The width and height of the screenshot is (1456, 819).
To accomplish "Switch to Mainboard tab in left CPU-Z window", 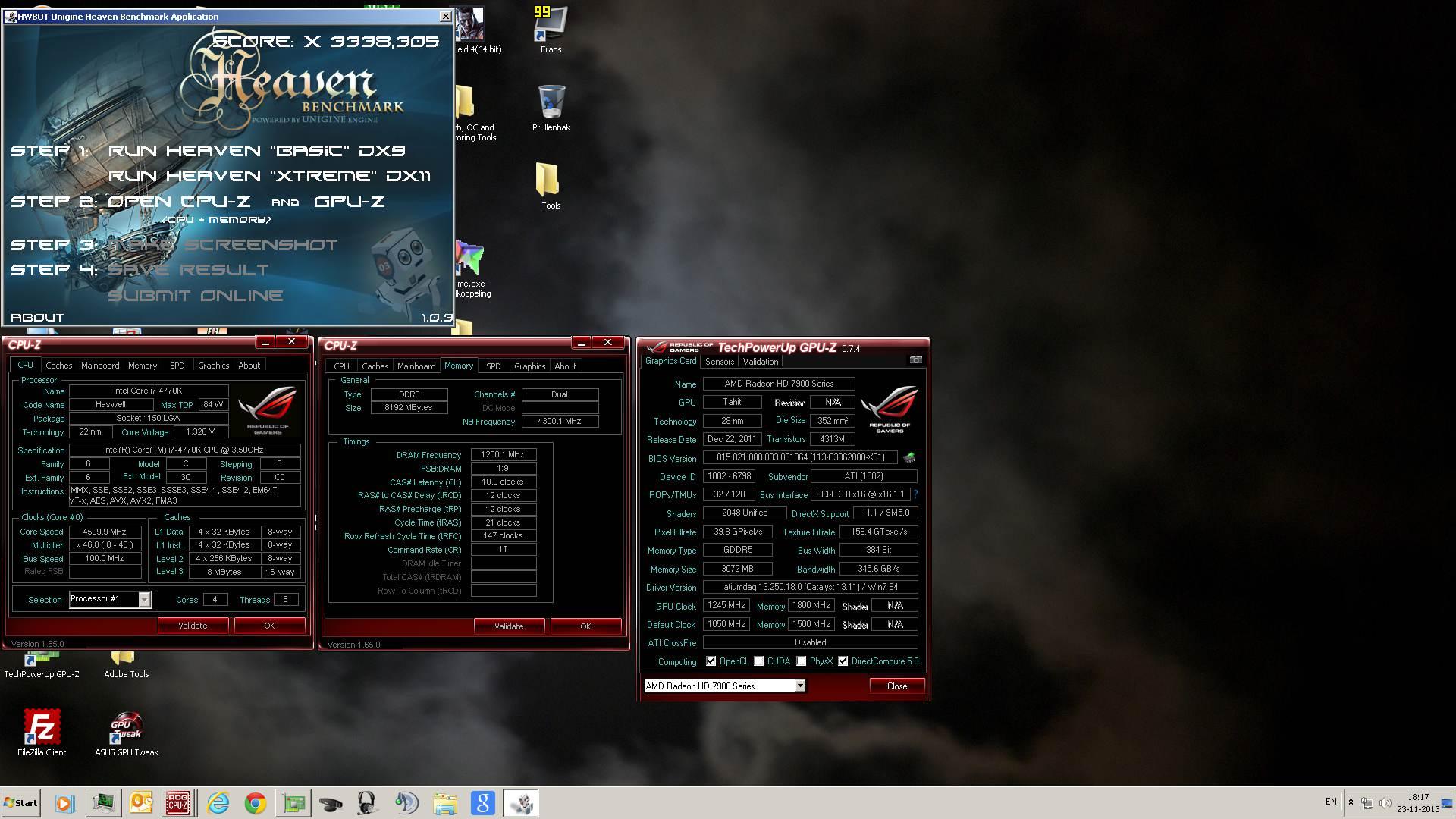I will [100, 366].
